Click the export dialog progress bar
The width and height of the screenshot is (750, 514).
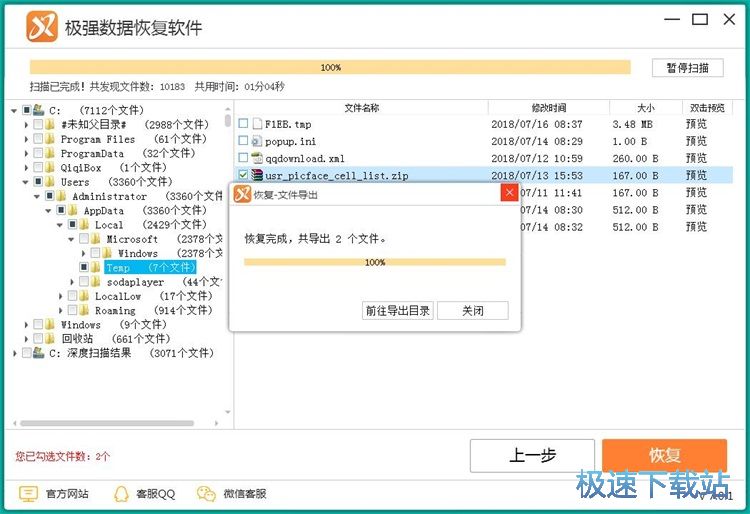(375, 262)
